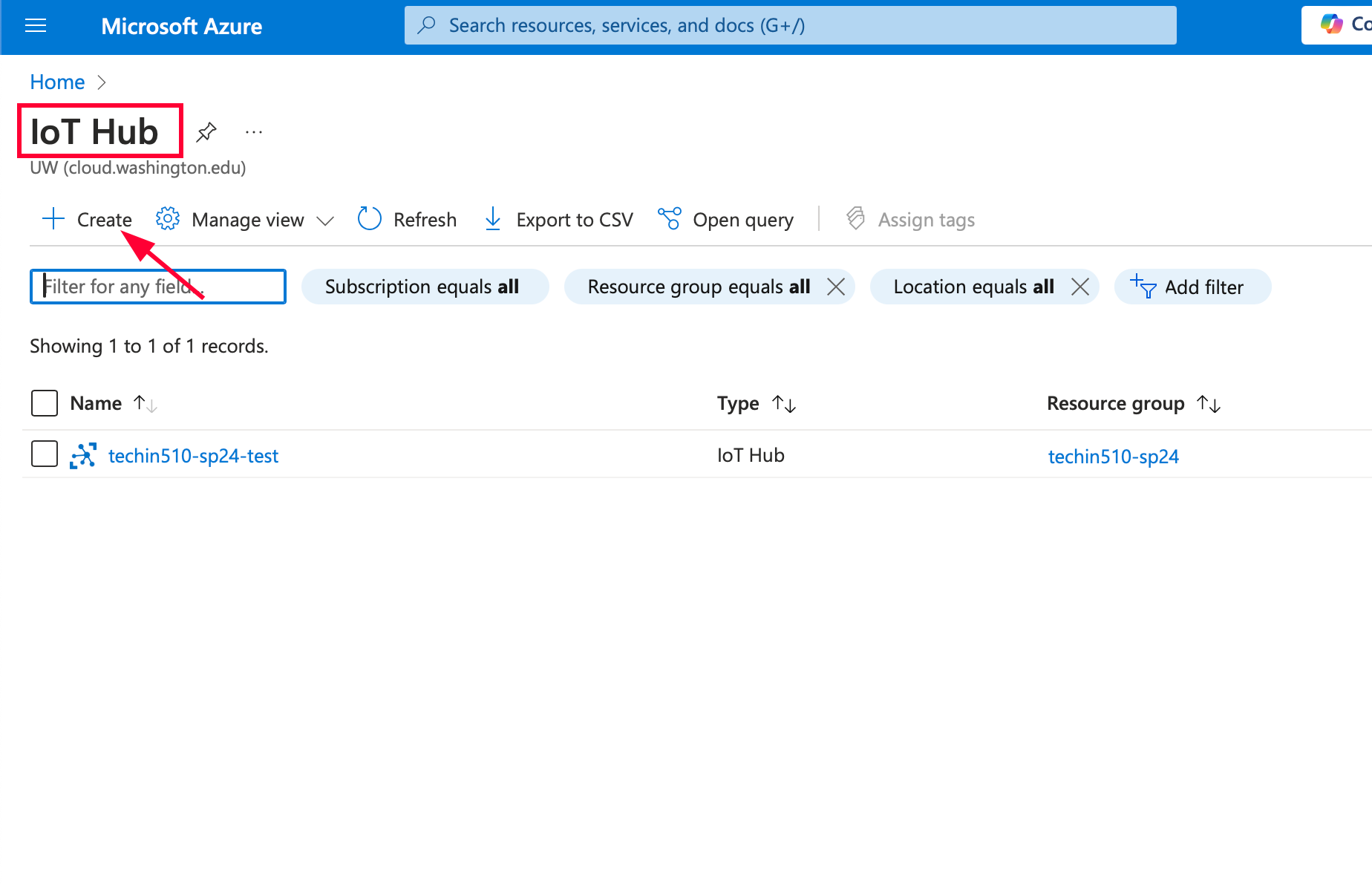Open the hamburger portal menu
Image resolution: width=1372 pixels, height=885 pixels.
click(x=36, y=26)
